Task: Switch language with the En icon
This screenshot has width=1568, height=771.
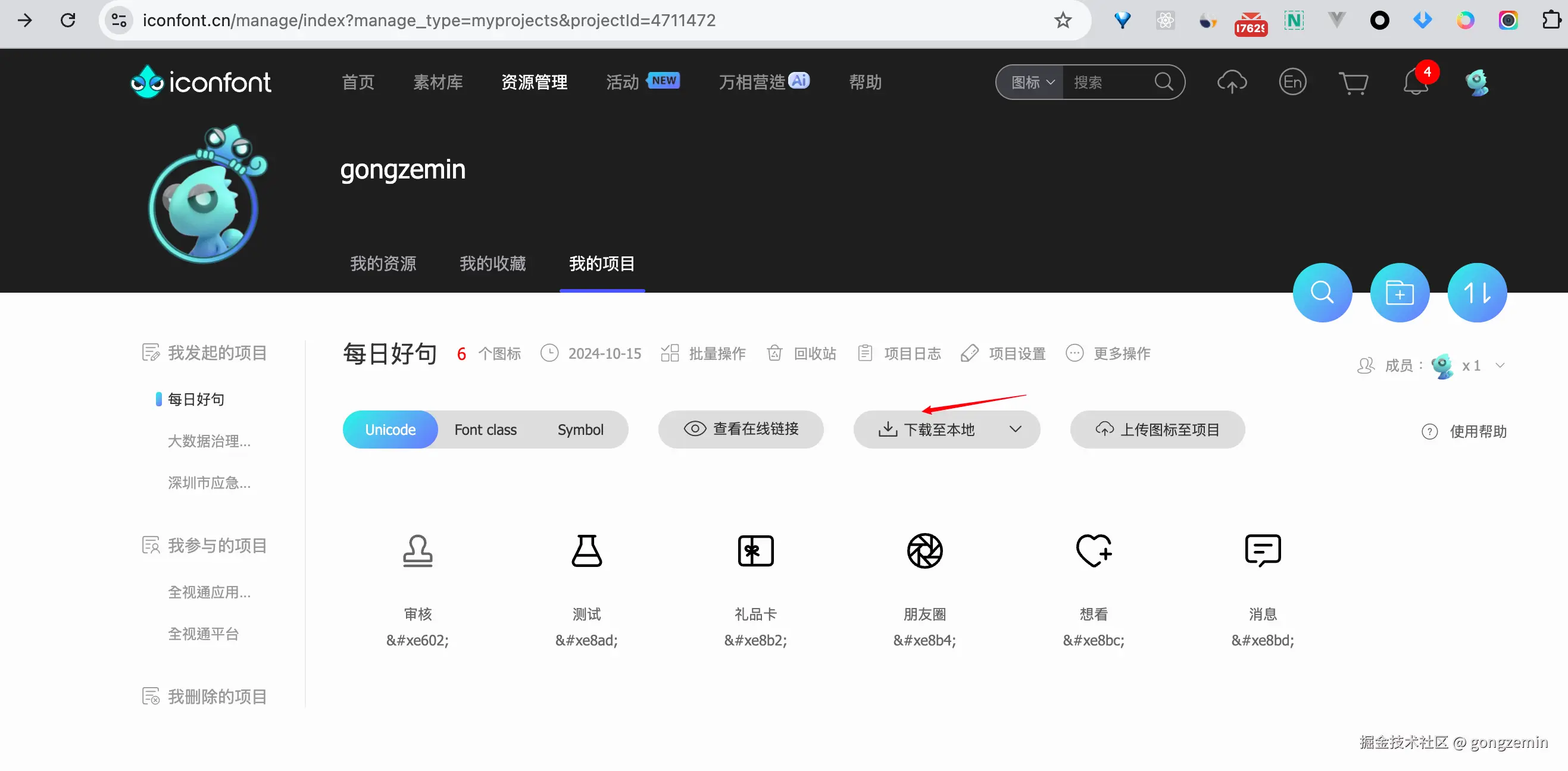Action: click(1292, 83)
